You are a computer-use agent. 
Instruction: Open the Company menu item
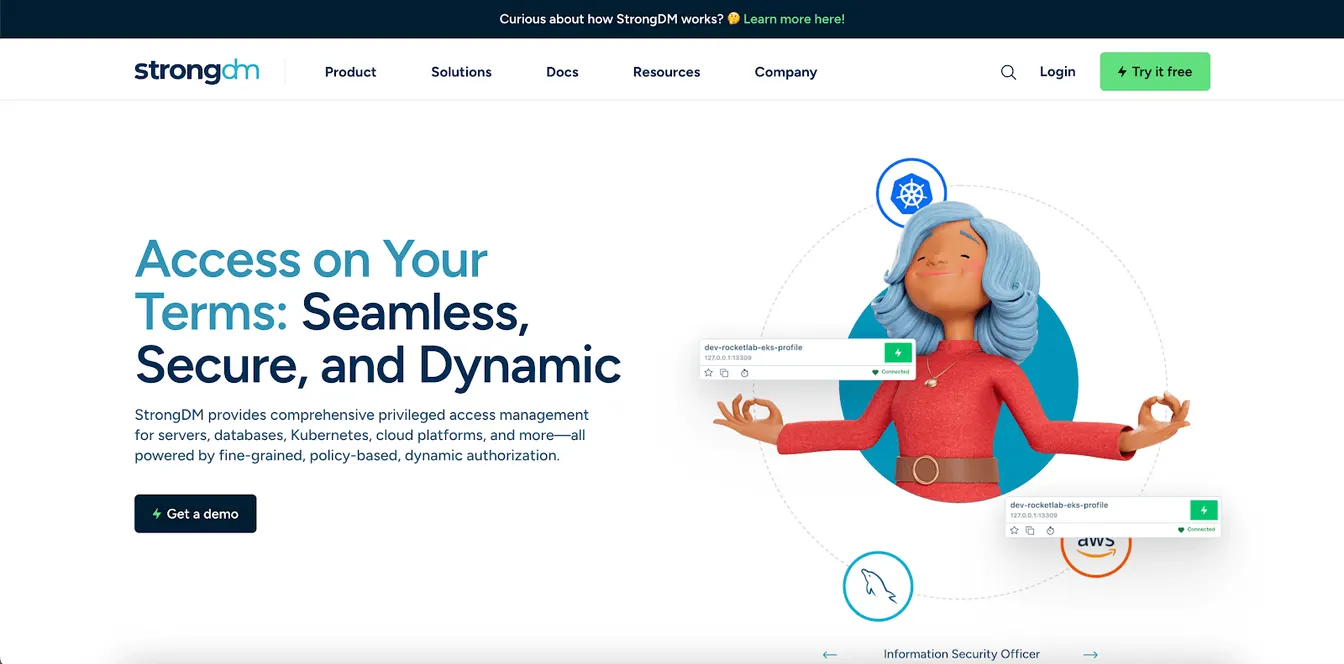point(785,72)
